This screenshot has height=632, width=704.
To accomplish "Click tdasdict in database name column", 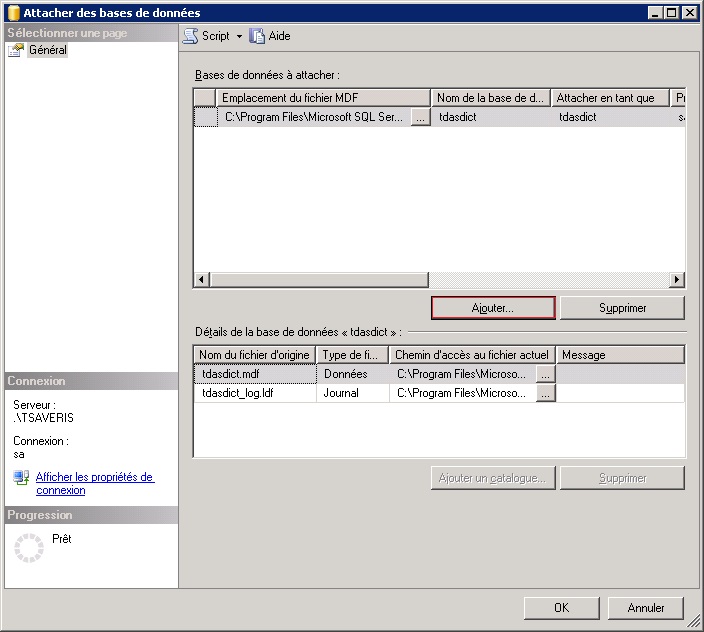I will point(491,117).
